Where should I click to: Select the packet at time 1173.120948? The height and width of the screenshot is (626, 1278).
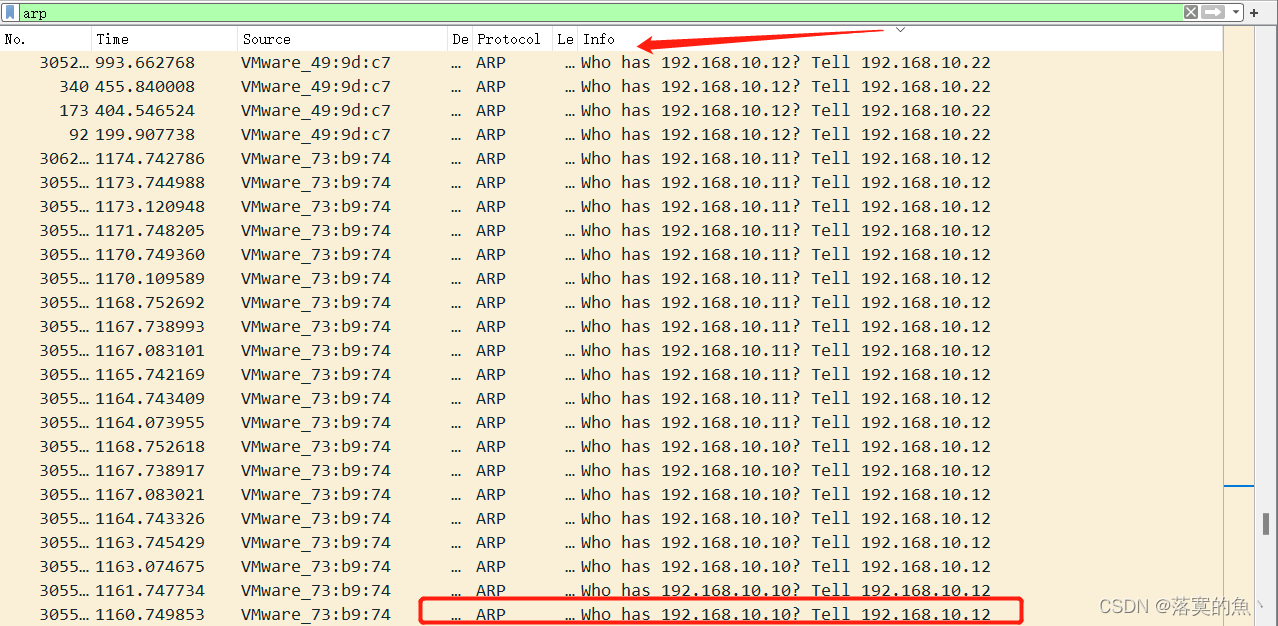click(x=611, y=206)
